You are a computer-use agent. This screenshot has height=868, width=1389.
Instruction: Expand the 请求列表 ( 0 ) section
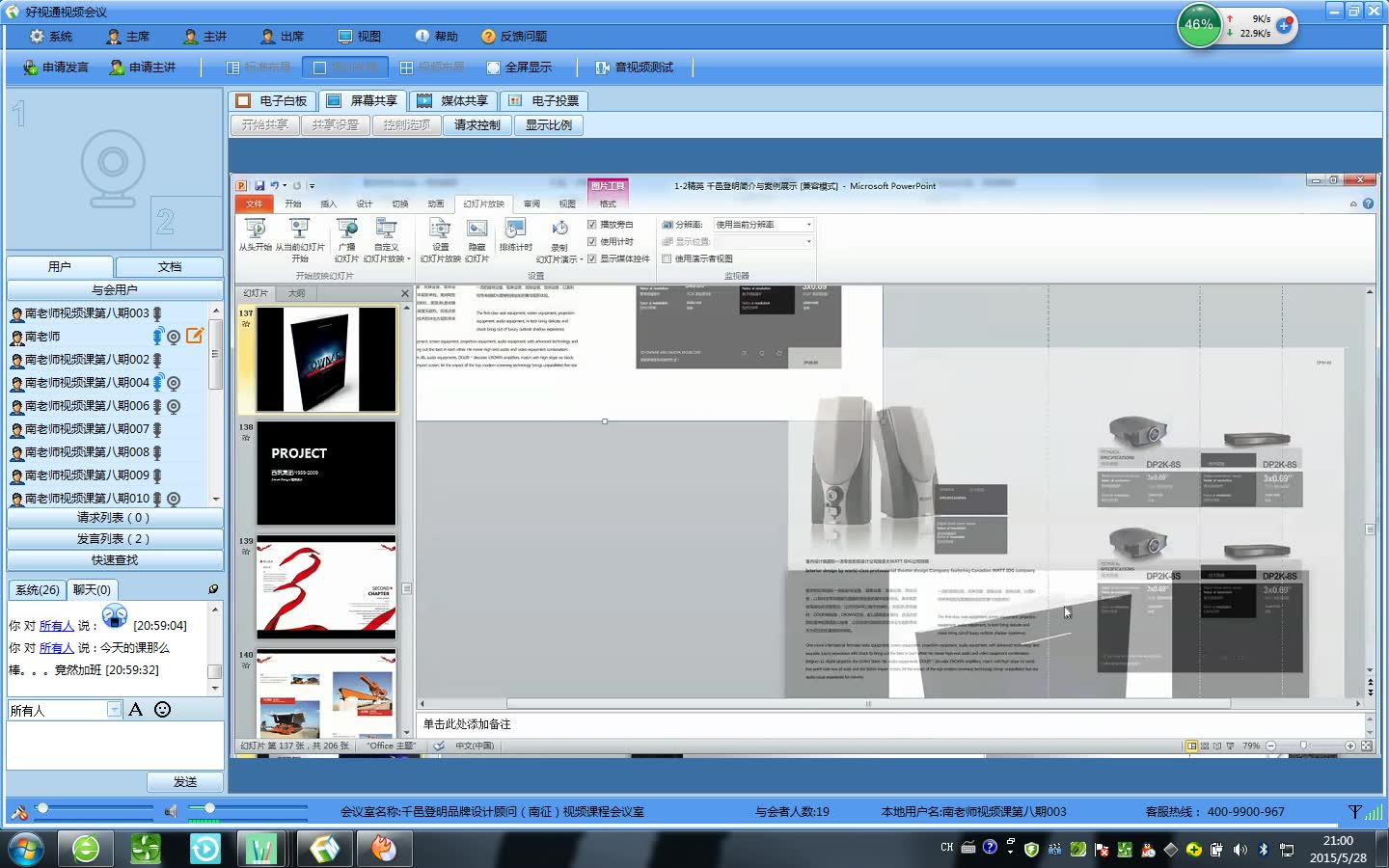(115, 518)
